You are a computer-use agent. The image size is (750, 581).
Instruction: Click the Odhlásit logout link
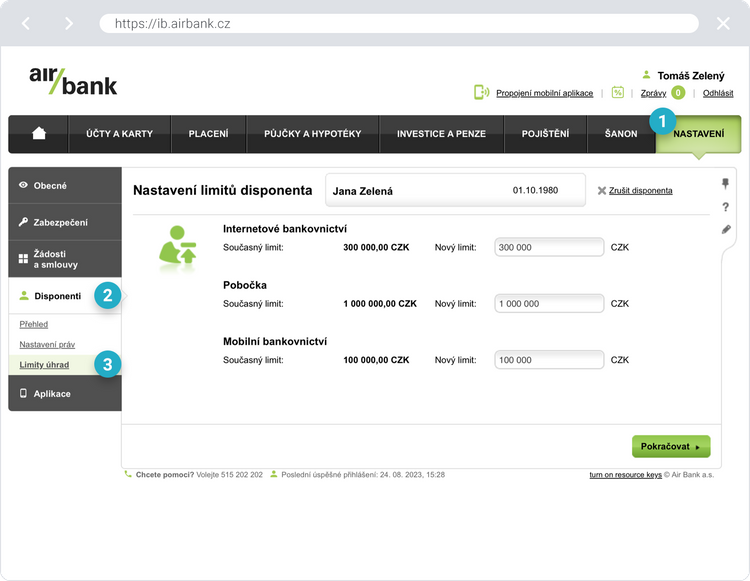pyautogui.click(x=717, y=93)
